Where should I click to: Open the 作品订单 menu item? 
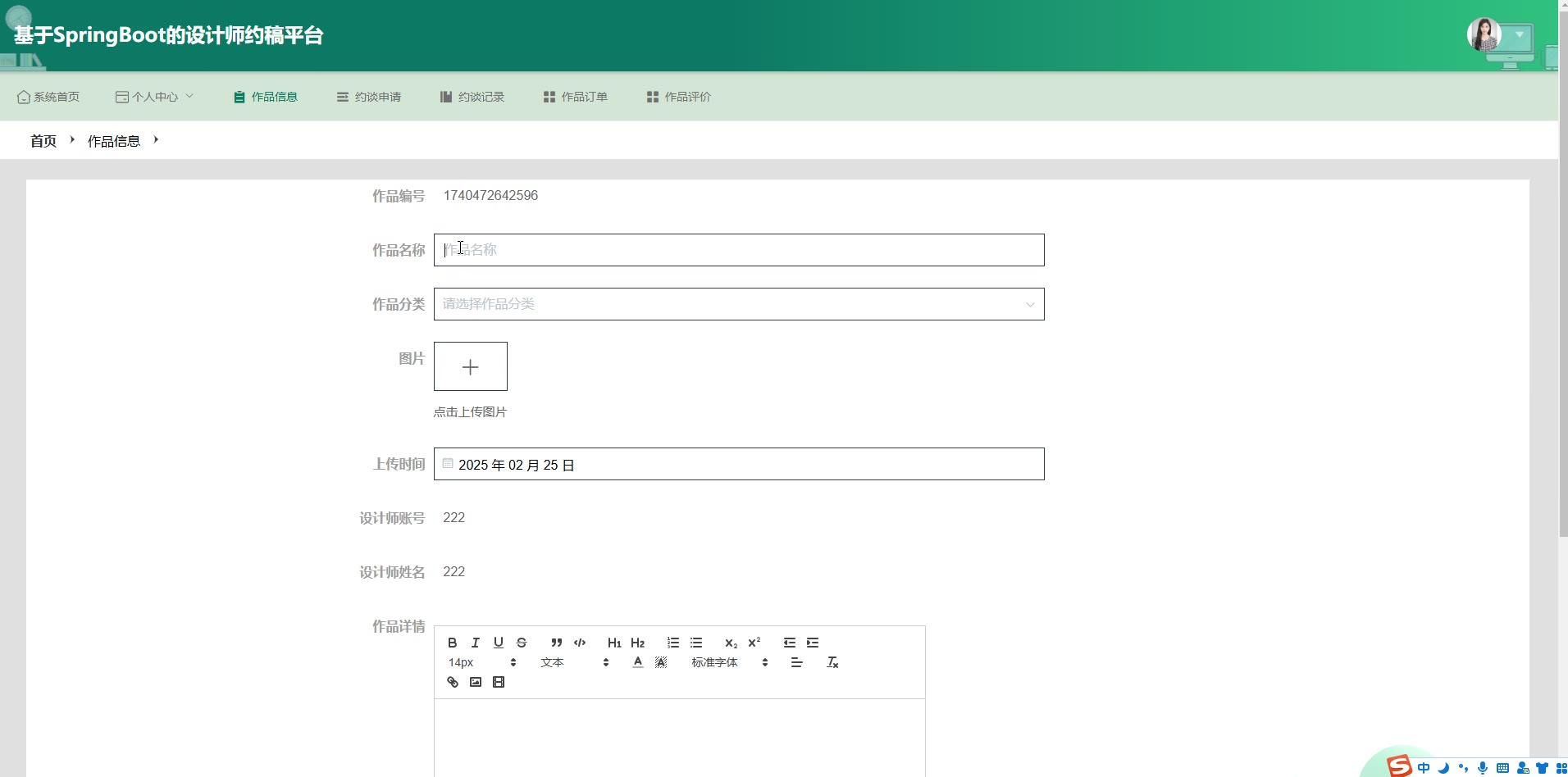click(576, 97)
